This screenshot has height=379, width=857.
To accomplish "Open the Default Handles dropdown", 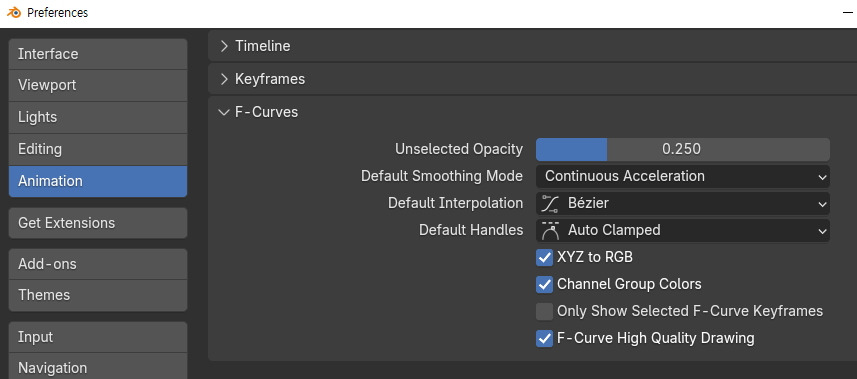I will pyautogui.click(x=683, y=230).
